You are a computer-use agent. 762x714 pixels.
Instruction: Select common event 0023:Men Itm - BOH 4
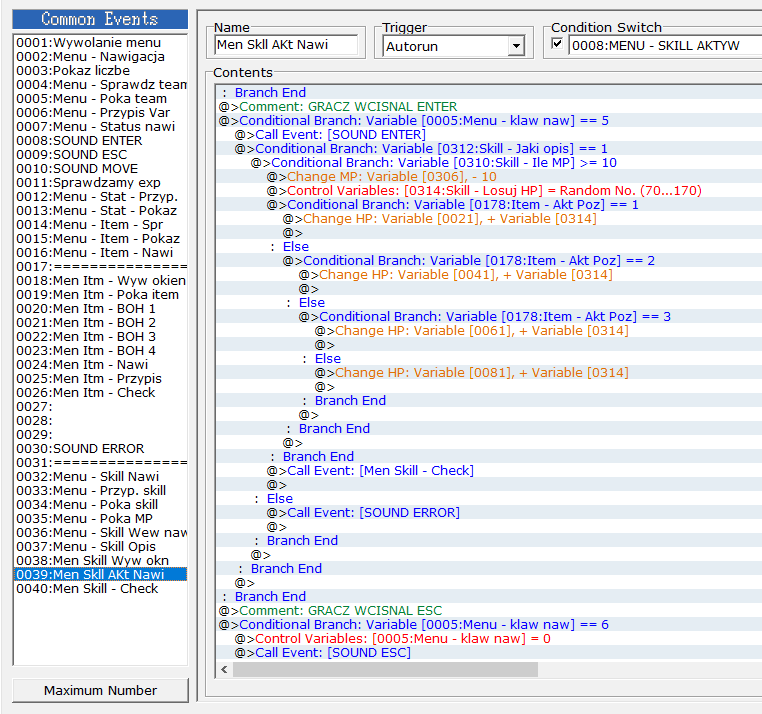click(100, 351)
